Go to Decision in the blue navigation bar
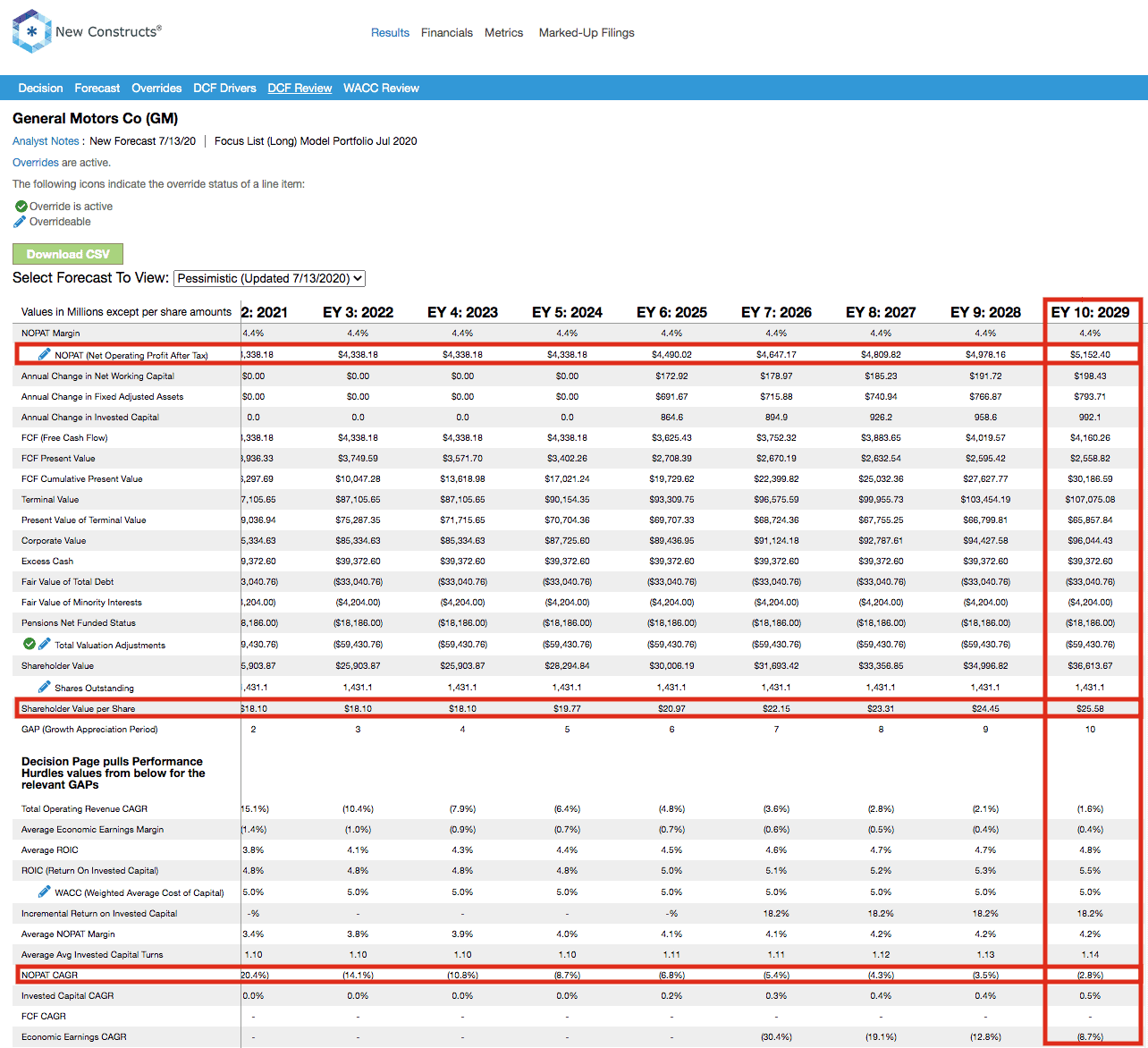Image resolution: width=1148 pixels, height=1048 pixels. pyautogui.click(x=40, y=88)
